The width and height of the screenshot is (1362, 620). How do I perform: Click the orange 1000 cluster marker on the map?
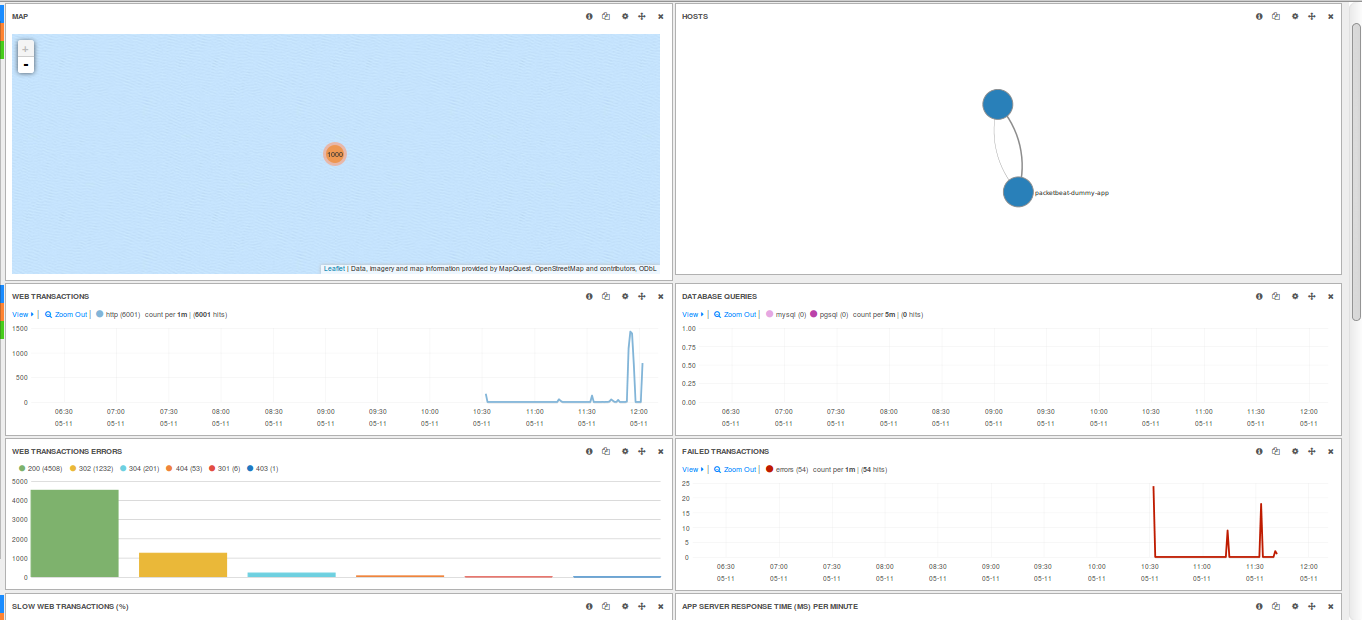click(334, 154)
